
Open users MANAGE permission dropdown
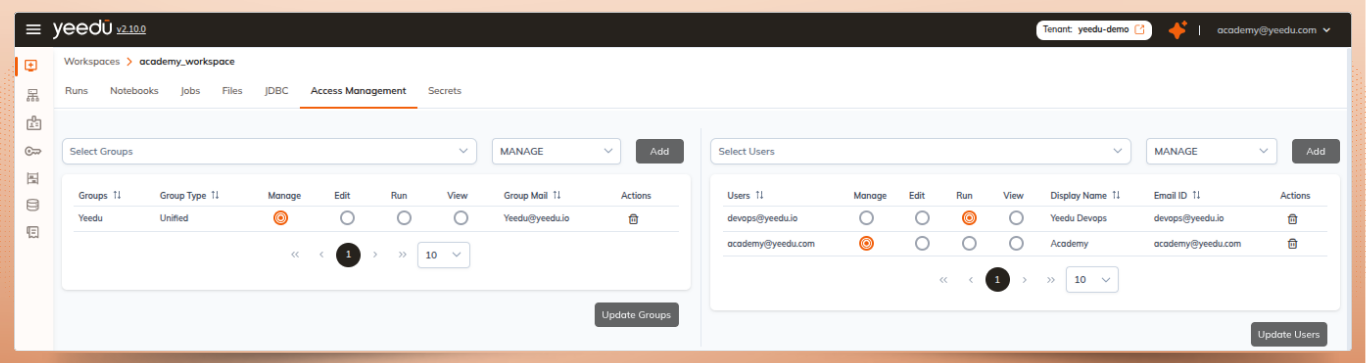(x=1211, y=151)
